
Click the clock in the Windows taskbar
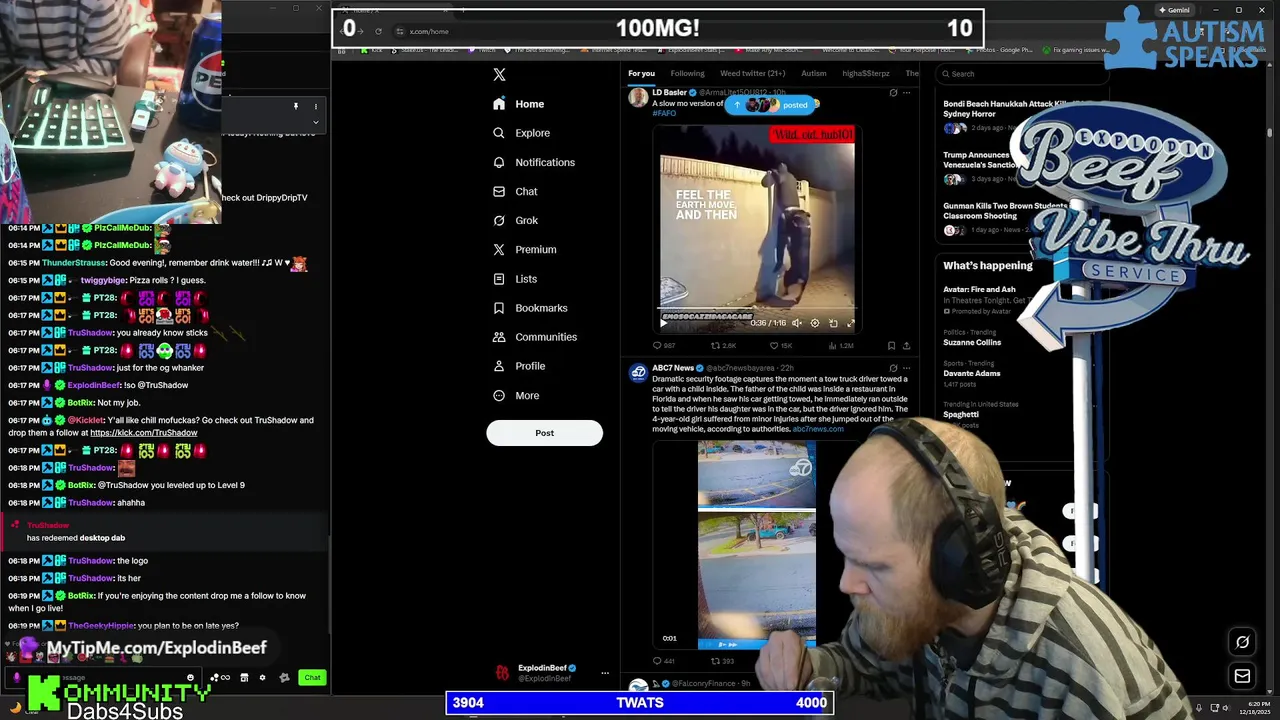[x=1255, y=706]
